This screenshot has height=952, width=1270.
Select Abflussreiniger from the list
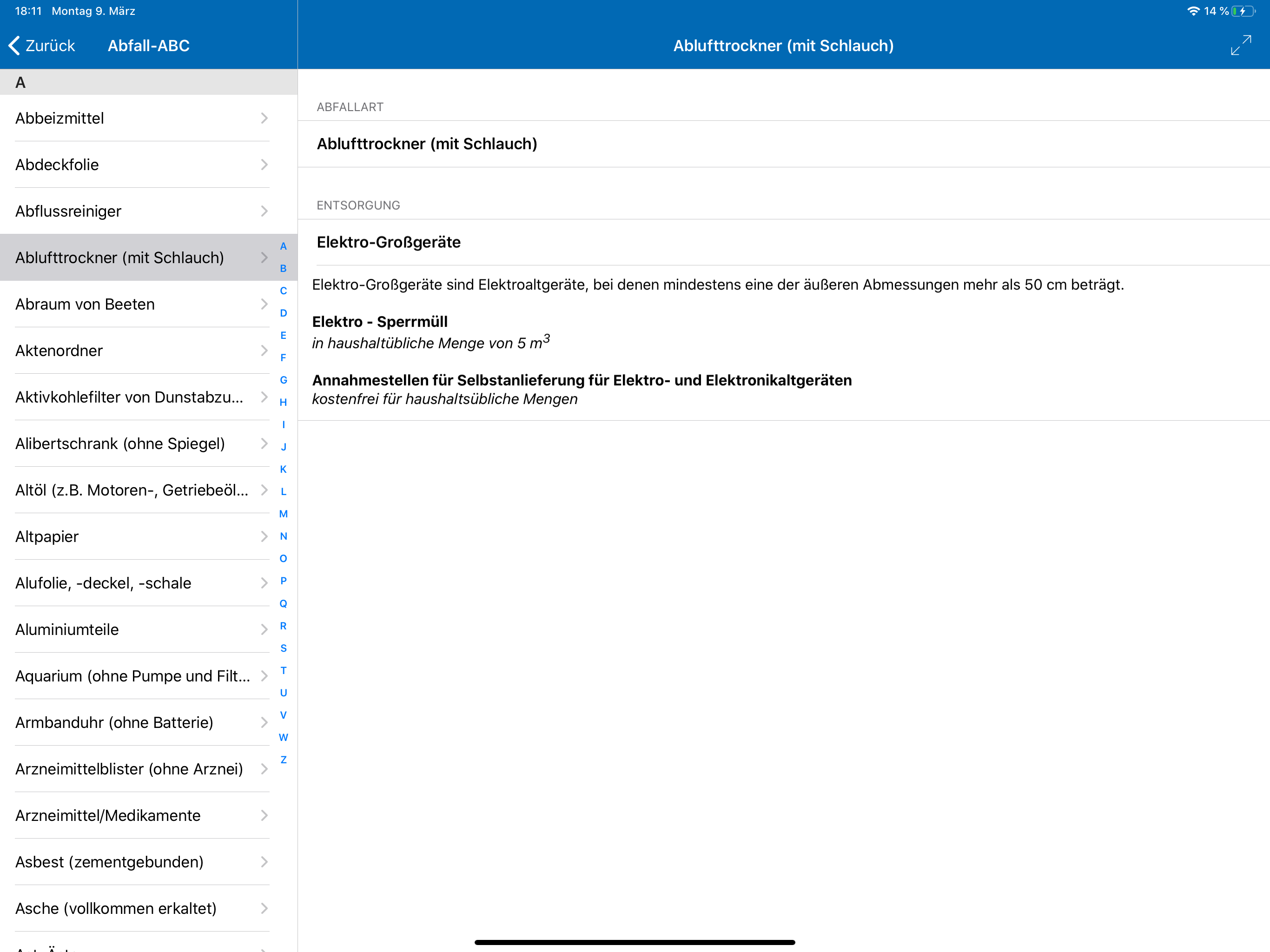pos(149,212)
